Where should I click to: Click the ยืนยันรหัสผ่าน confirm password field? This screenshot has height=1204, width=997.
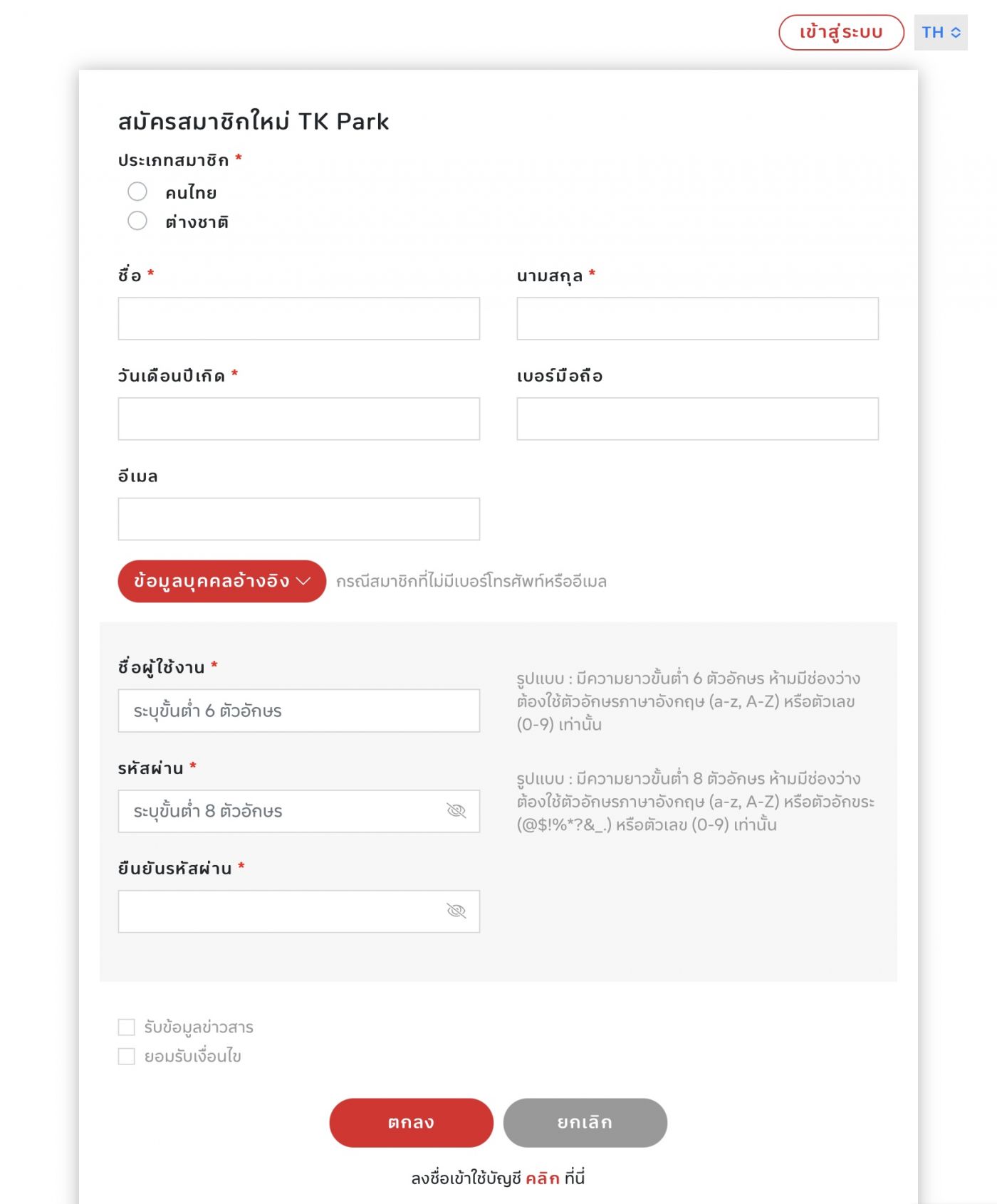point(285,911)
